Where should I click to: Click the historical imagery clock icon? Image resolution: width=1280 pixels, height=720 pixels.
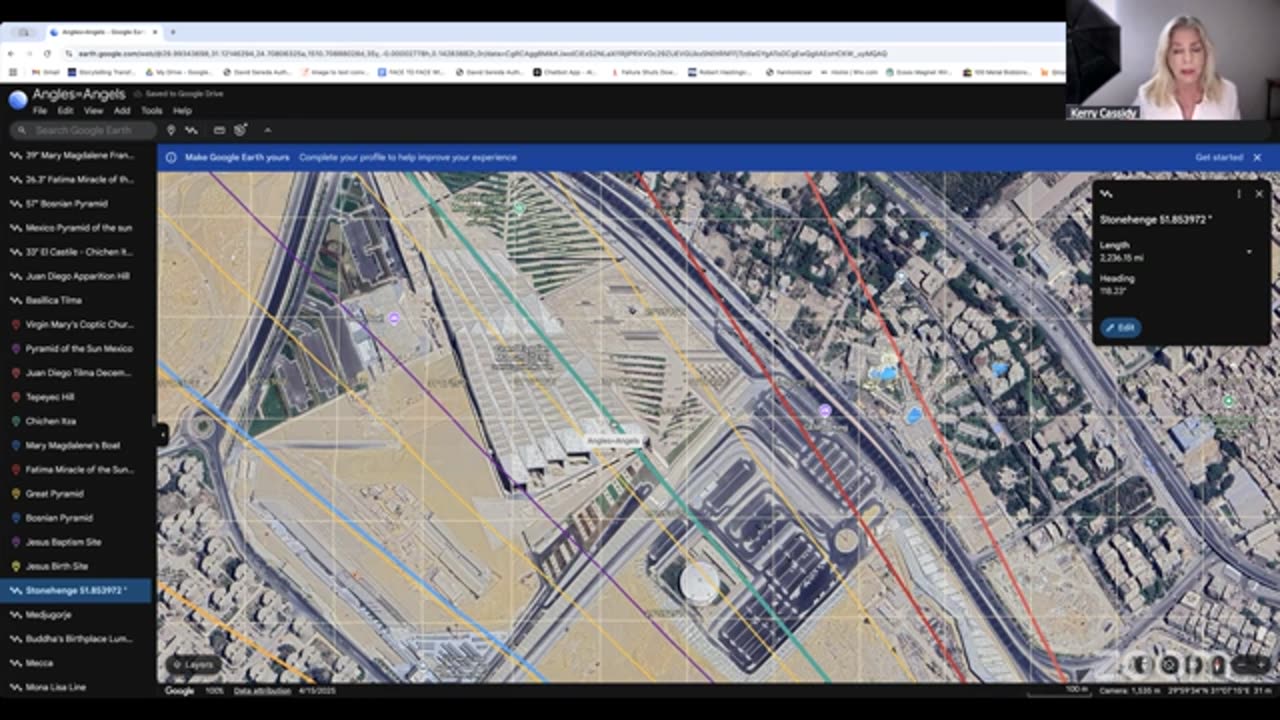[x=241, y=130]
